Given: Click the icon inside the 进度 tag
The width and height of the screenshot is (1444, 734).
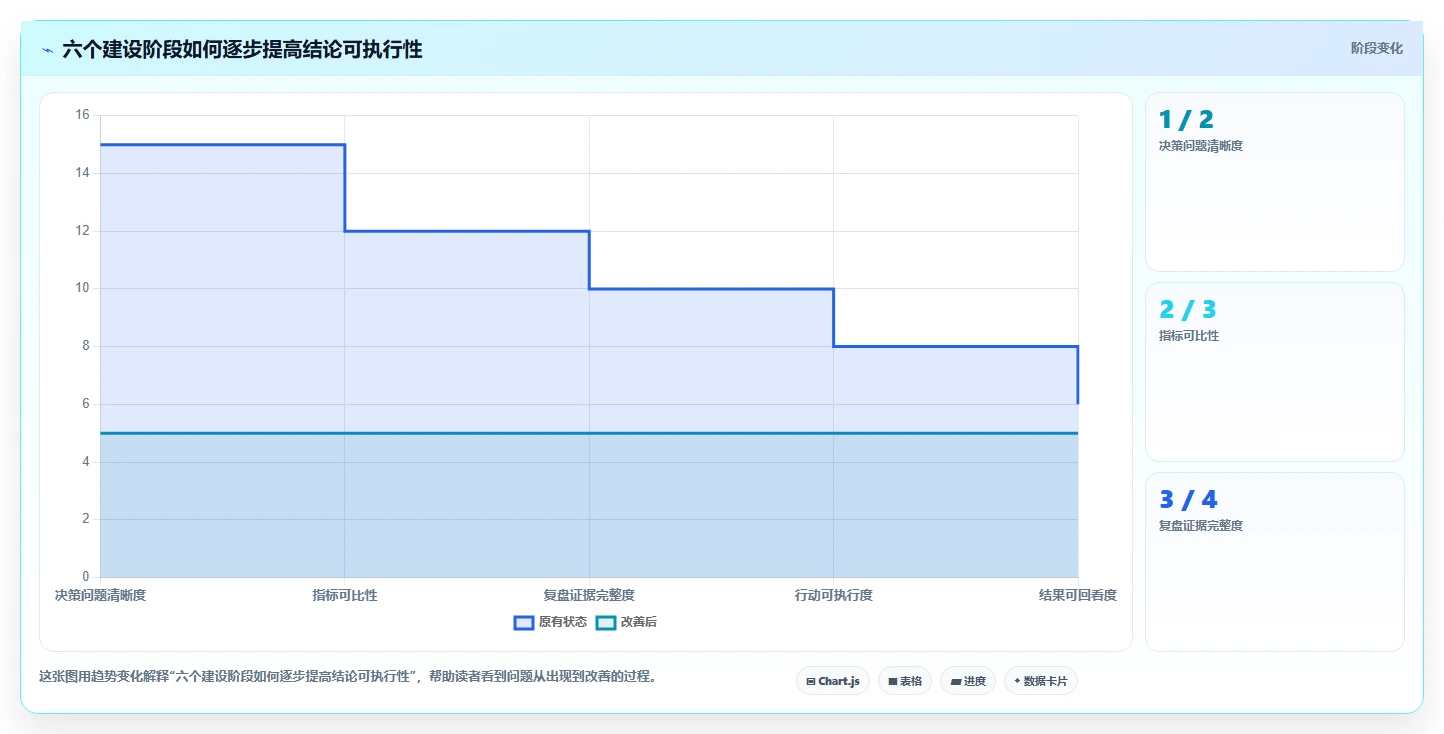Looking at the screenshot, I should coord(956,681).
